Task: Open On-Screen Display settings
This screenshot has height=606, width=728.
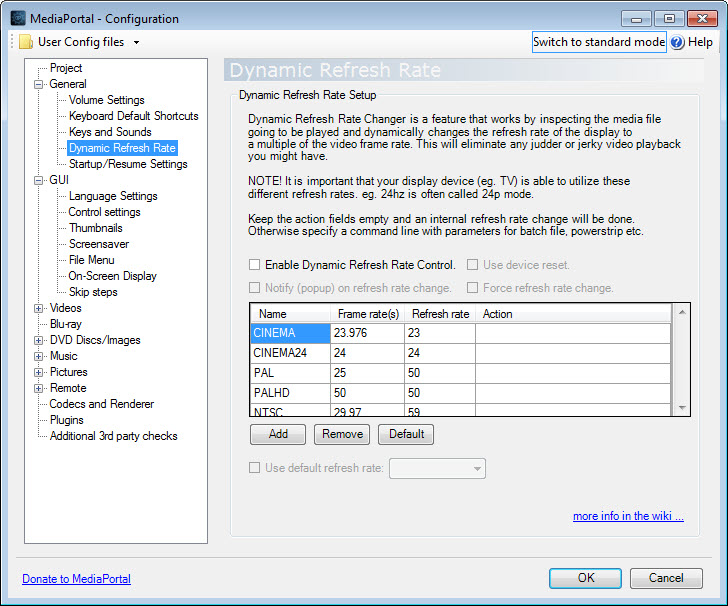Action: 112,276
